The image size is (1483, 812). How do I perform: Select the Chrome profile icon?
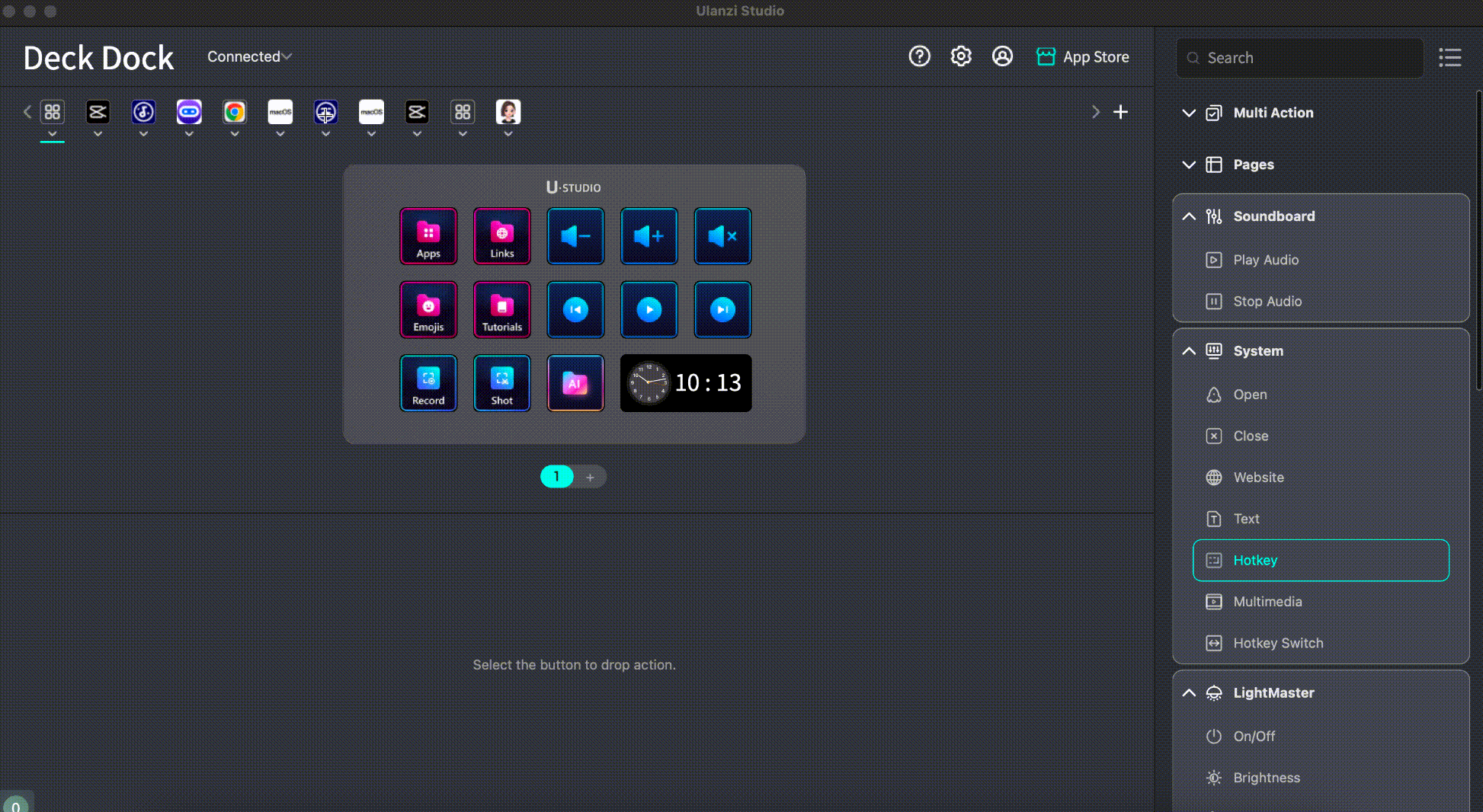(235, 113)
